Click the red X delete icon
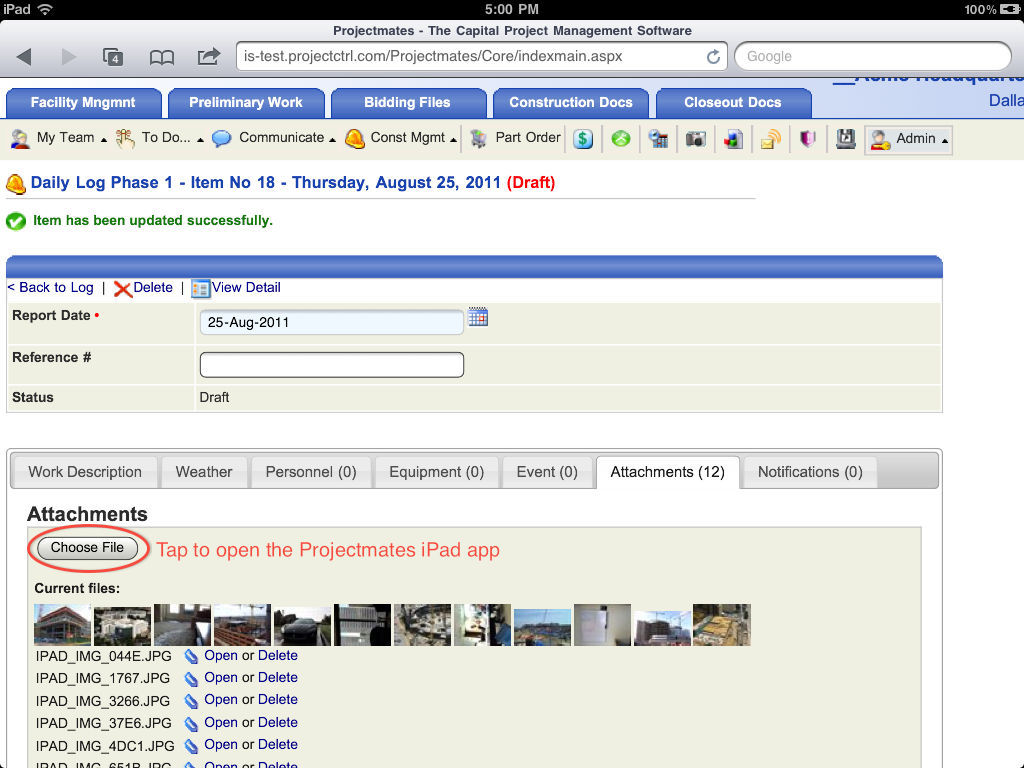The image size is (1024, 768). (122, 289)
